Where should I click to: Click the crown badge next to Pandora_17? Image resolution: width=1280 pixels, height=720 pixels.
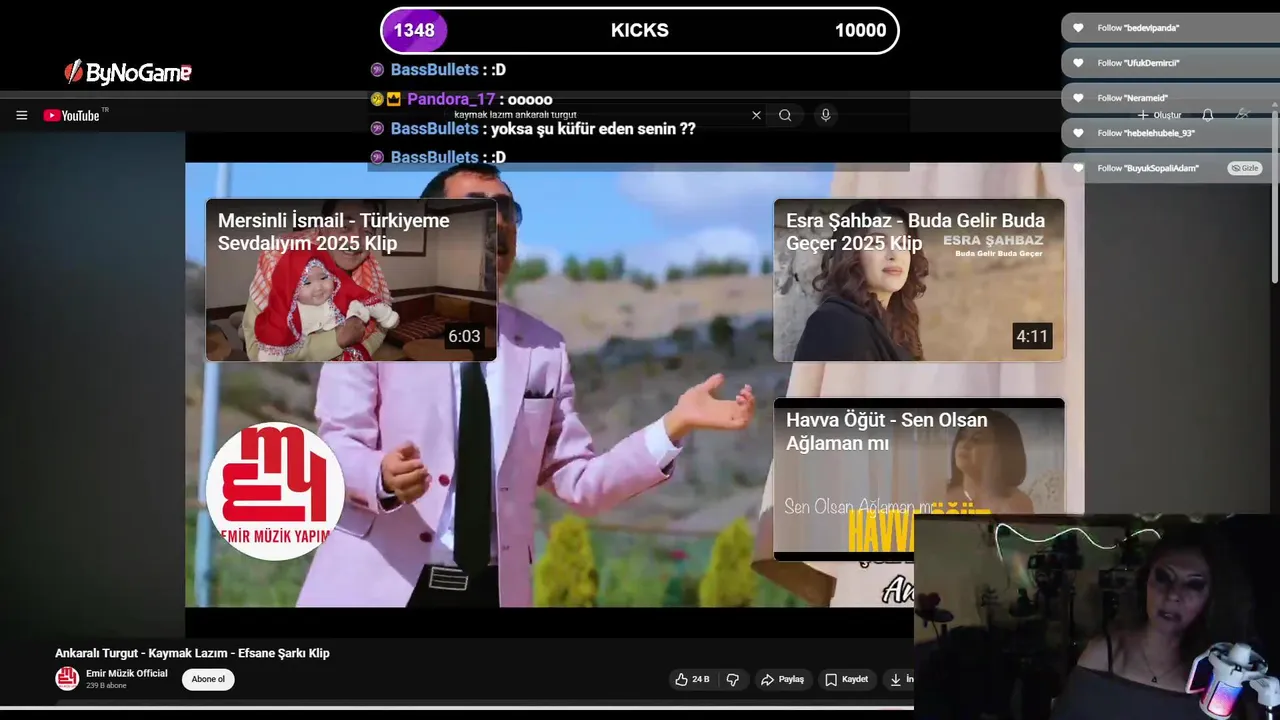point(393,99)
